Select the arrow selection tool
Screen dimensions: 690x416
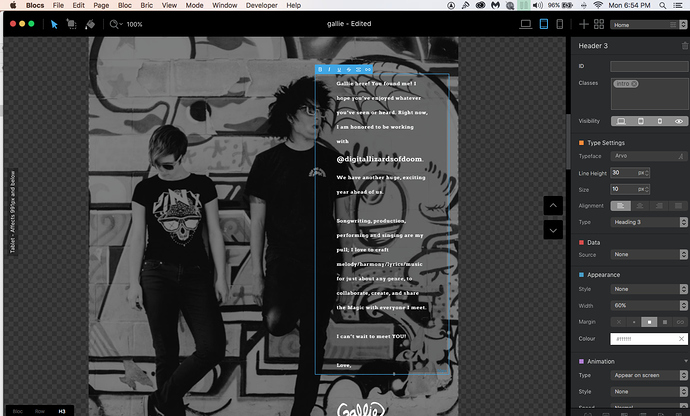pyautogui.click(x=54, y=23)
